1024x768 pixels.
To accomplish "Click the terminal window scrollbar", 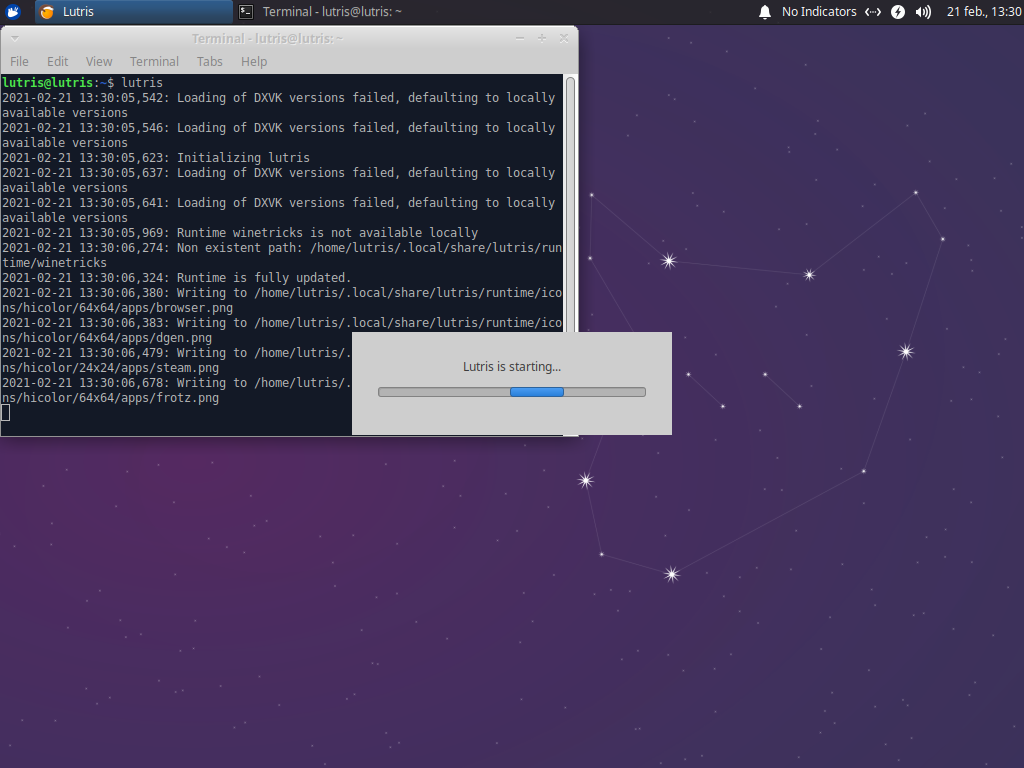I will click(570, 200).
